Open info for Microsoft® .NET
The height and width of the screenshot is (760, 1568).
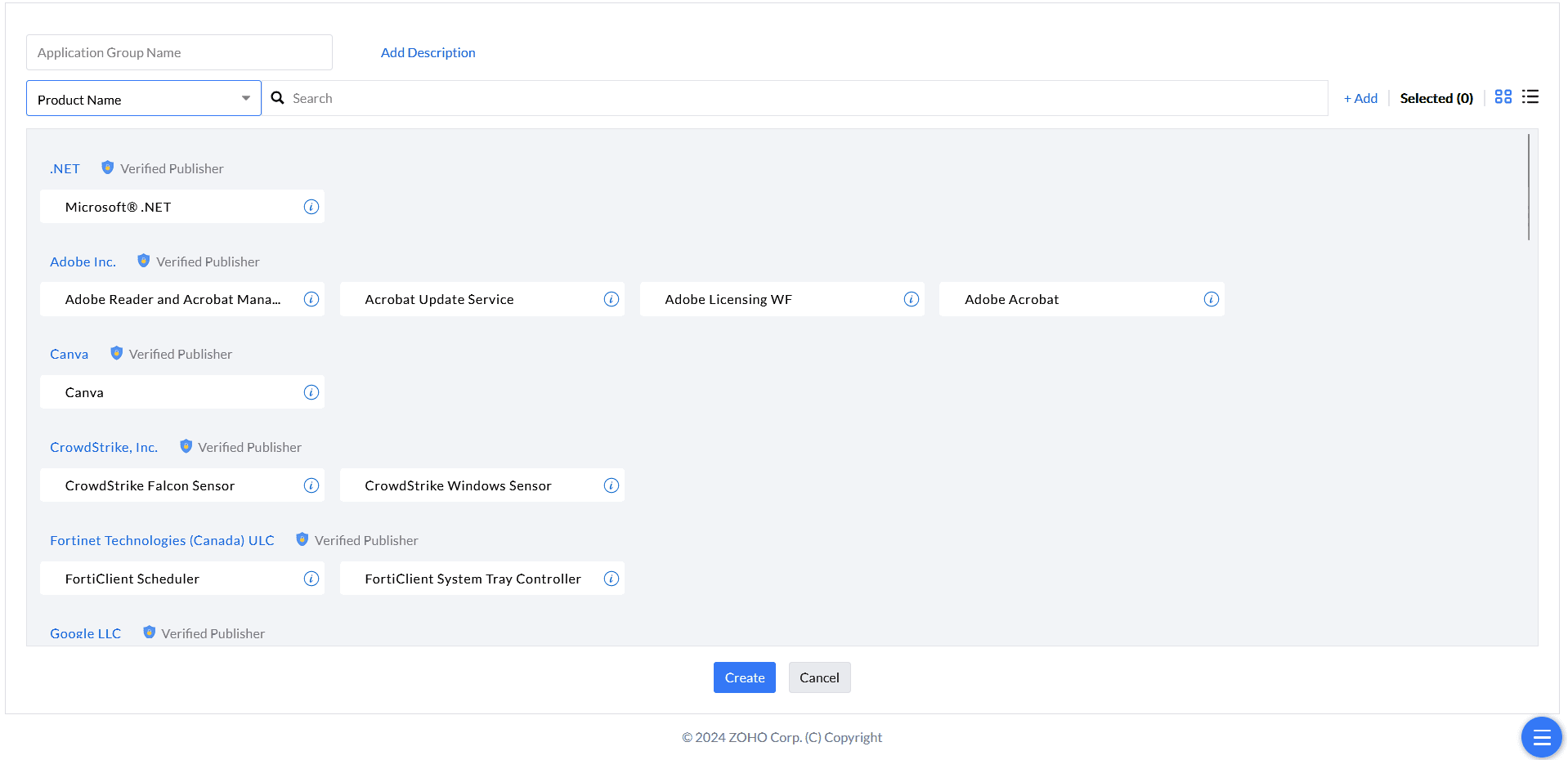[311, 207]
